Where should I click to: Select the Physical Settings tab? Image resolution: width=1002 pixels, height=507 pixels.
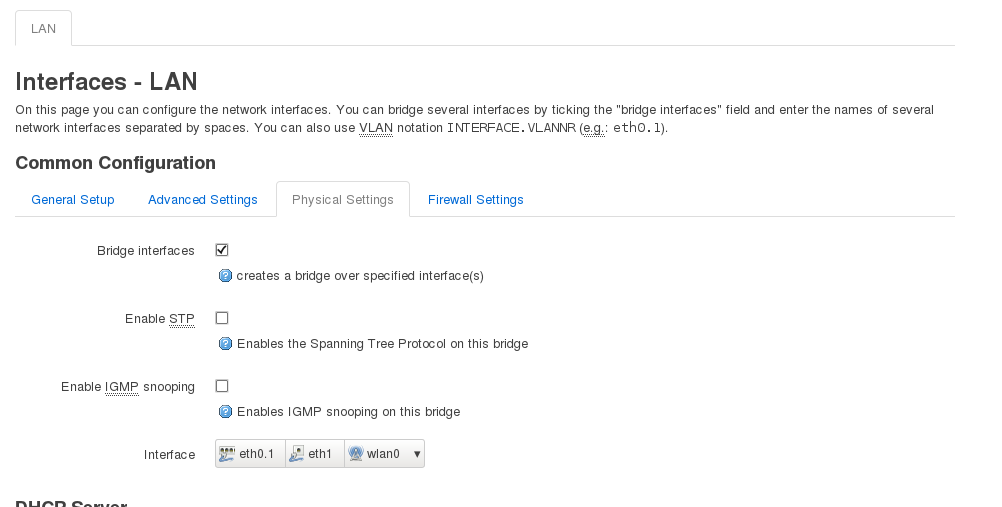(343, 200)
